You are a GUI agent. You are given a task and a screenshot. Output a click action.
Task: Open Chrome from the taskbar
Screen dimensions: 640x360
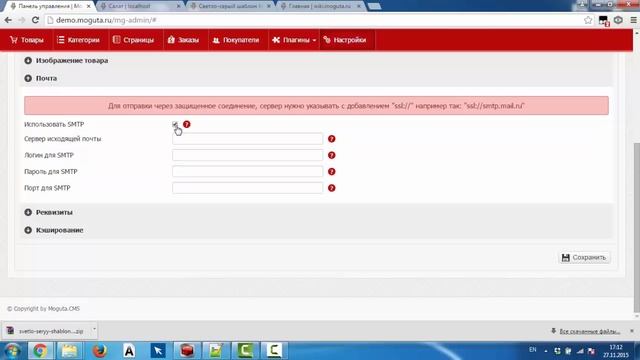pos(40,351)
